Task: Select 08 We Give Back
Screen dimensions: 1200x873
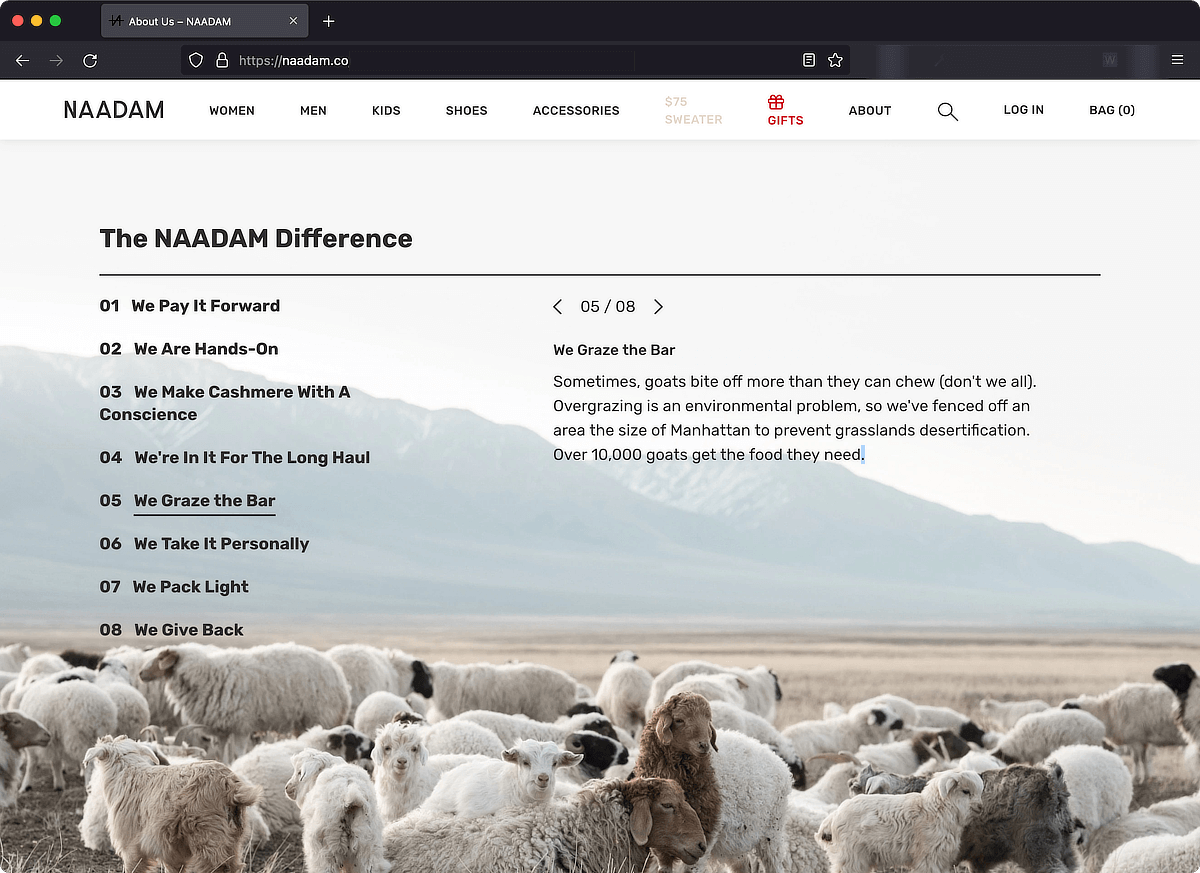Action: coord(172,630)
